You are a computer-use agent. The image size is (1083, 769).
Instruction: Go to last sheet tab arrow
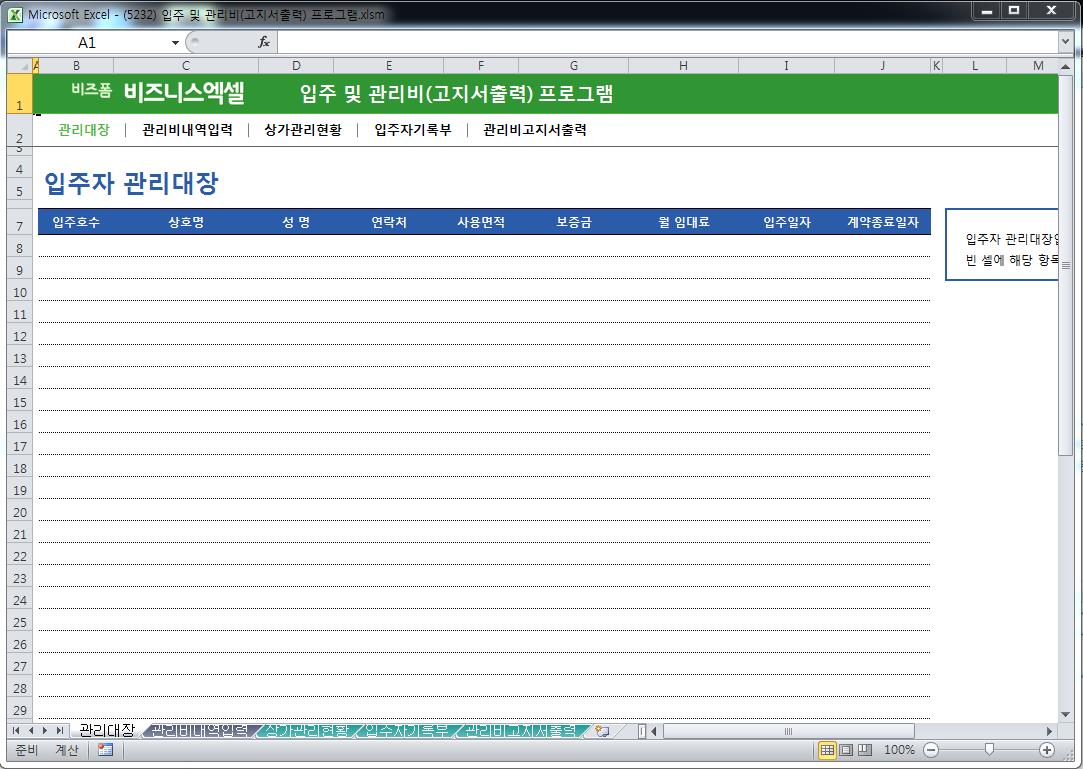(59, 730)
